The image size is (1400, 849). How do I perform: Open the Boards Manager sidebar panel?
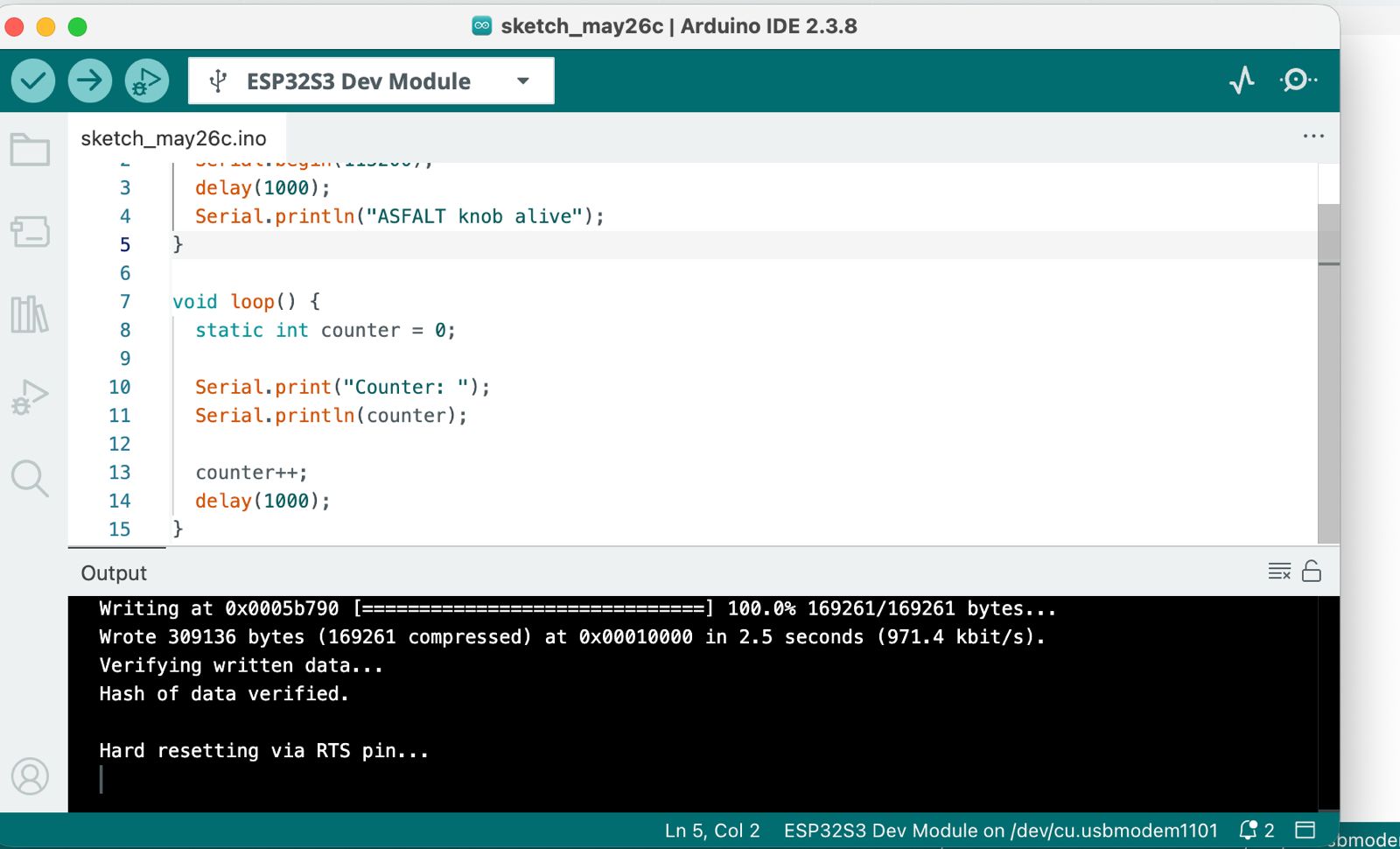coord(30,232)
